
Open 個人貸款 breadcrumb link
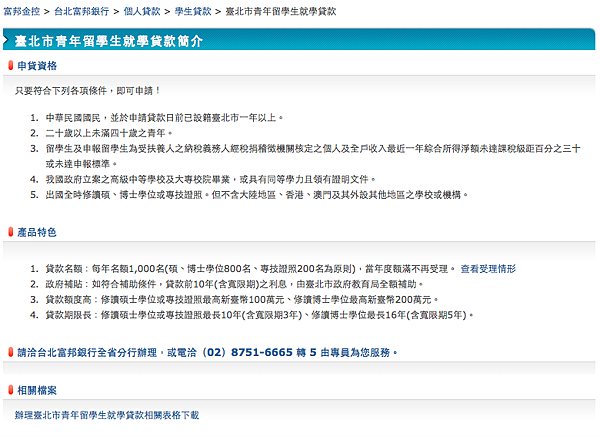coord(142,11)
